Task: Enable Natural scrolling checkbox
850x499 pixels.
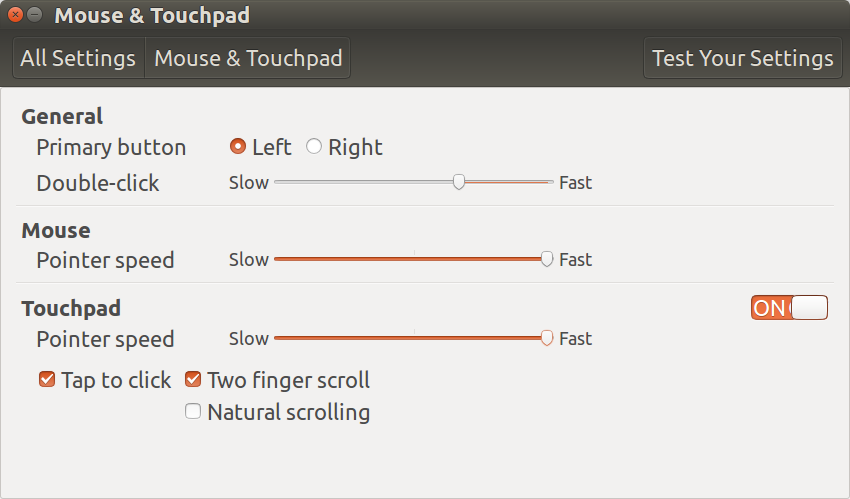Action: pos(193,411)
